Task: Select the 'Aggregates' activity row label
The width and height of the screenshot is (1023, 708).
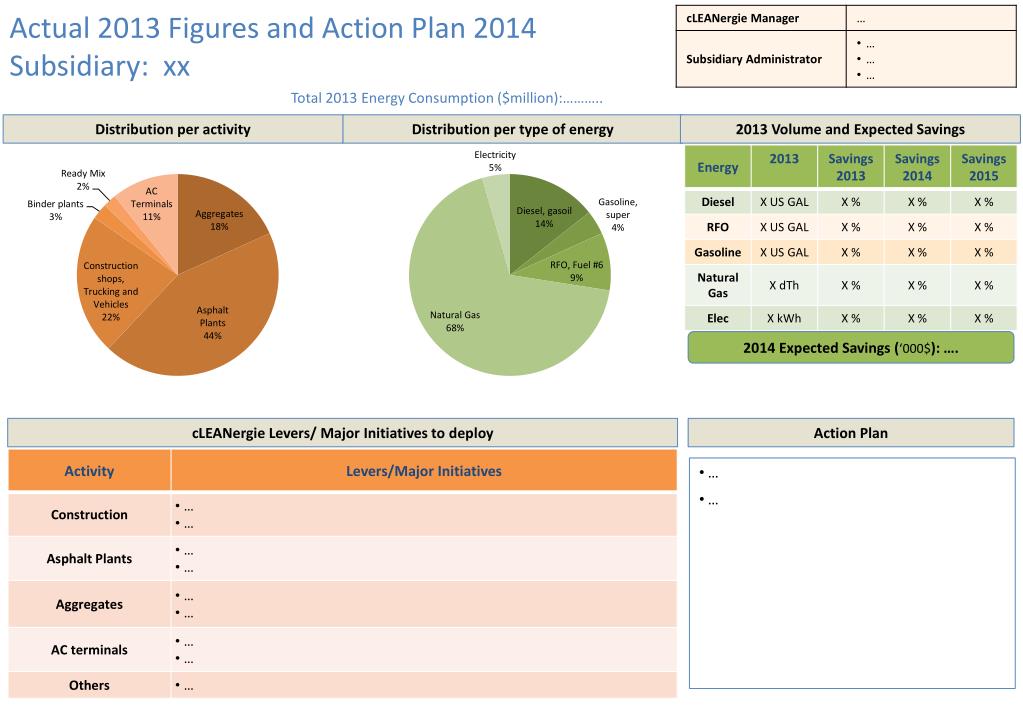Action: tap(89, 605)
